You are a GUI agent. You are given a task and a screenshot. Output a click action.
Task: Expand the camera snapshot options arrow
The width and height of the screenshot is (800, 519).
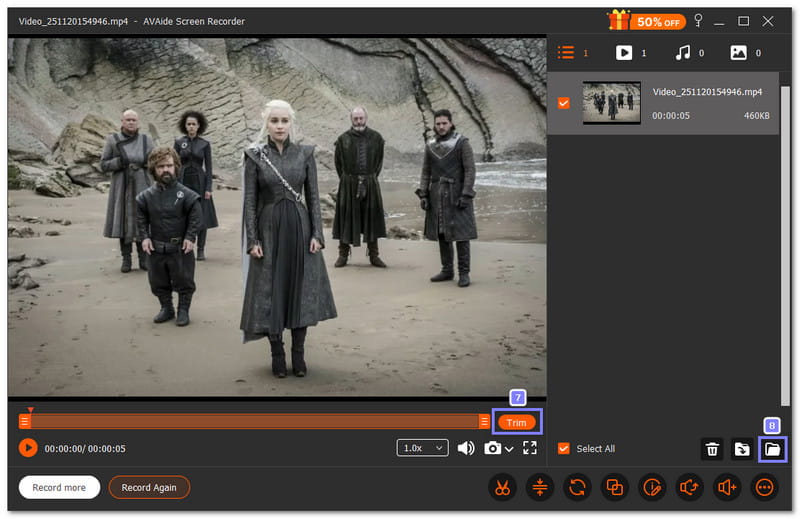click(x=509, y=449)
